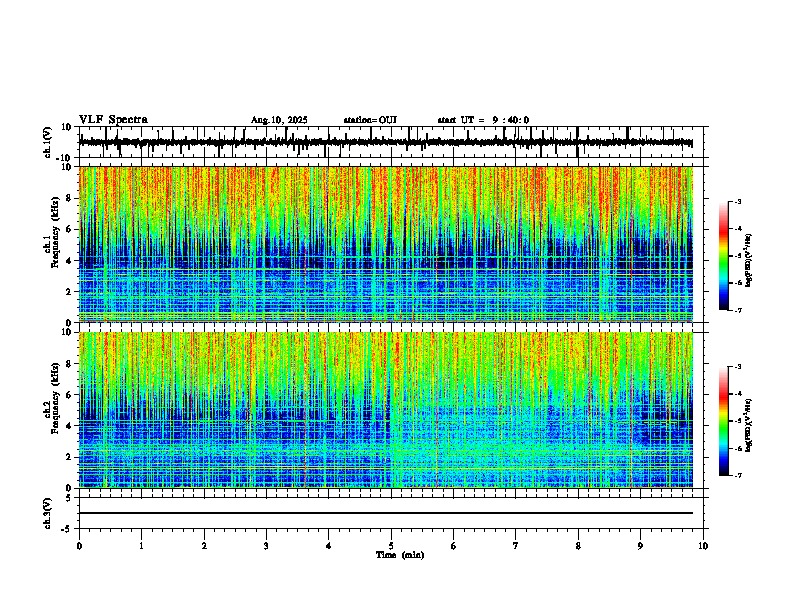792x612 pixels.
Task: Click the ch.1 voltage waveform trace panel
Action: coord(391,142)
